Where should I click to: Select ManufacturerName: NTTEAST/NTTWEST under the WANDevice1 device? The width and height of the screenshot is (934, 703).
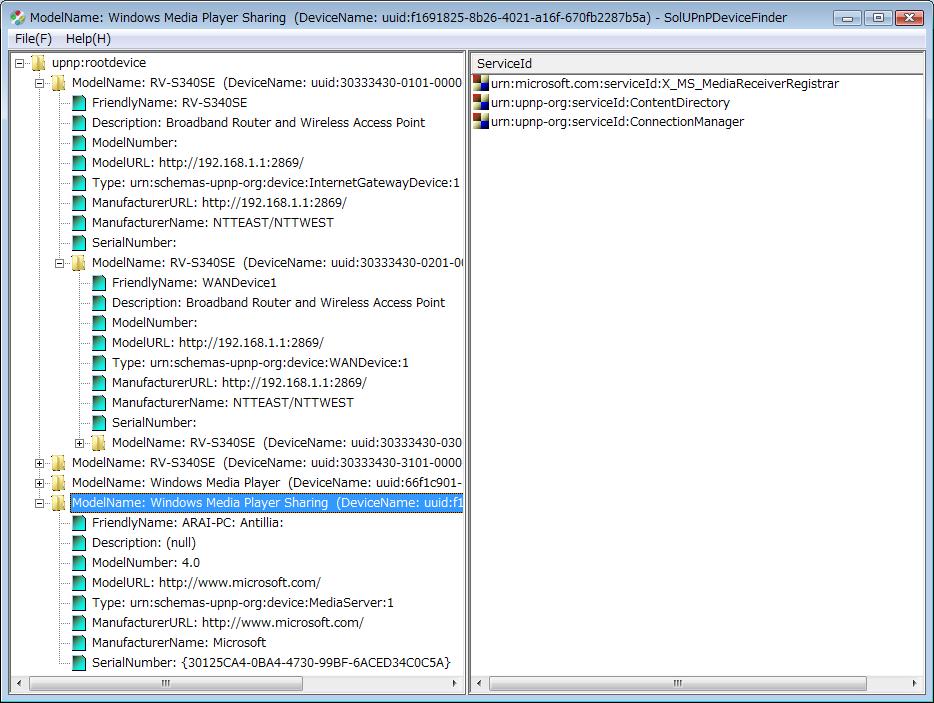point(233,403)
